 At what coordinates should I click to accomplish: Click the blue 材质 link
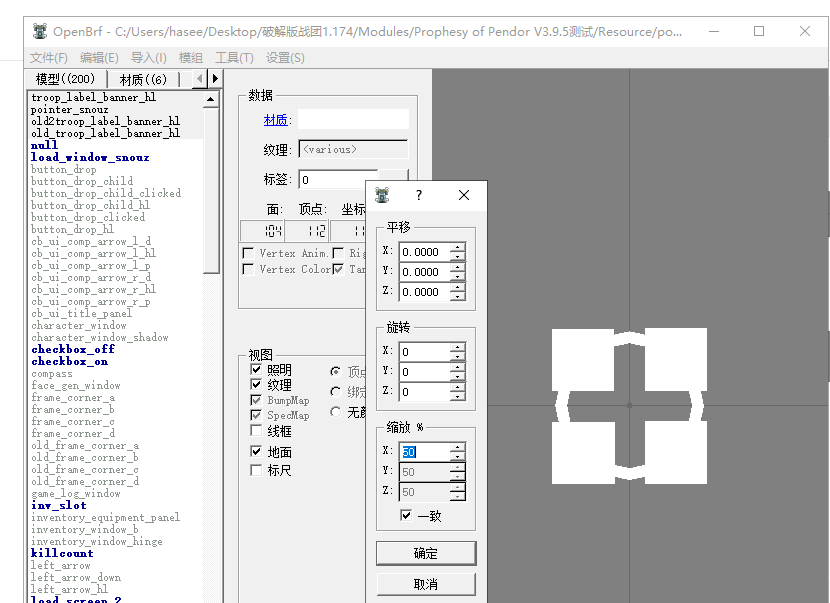click(x=276, y=120)
